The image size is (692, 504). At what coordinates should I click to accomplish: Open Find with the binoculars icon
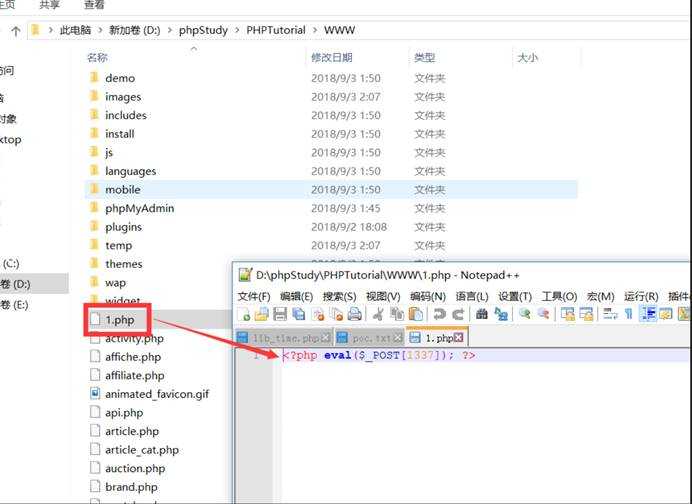click(481, 314)
